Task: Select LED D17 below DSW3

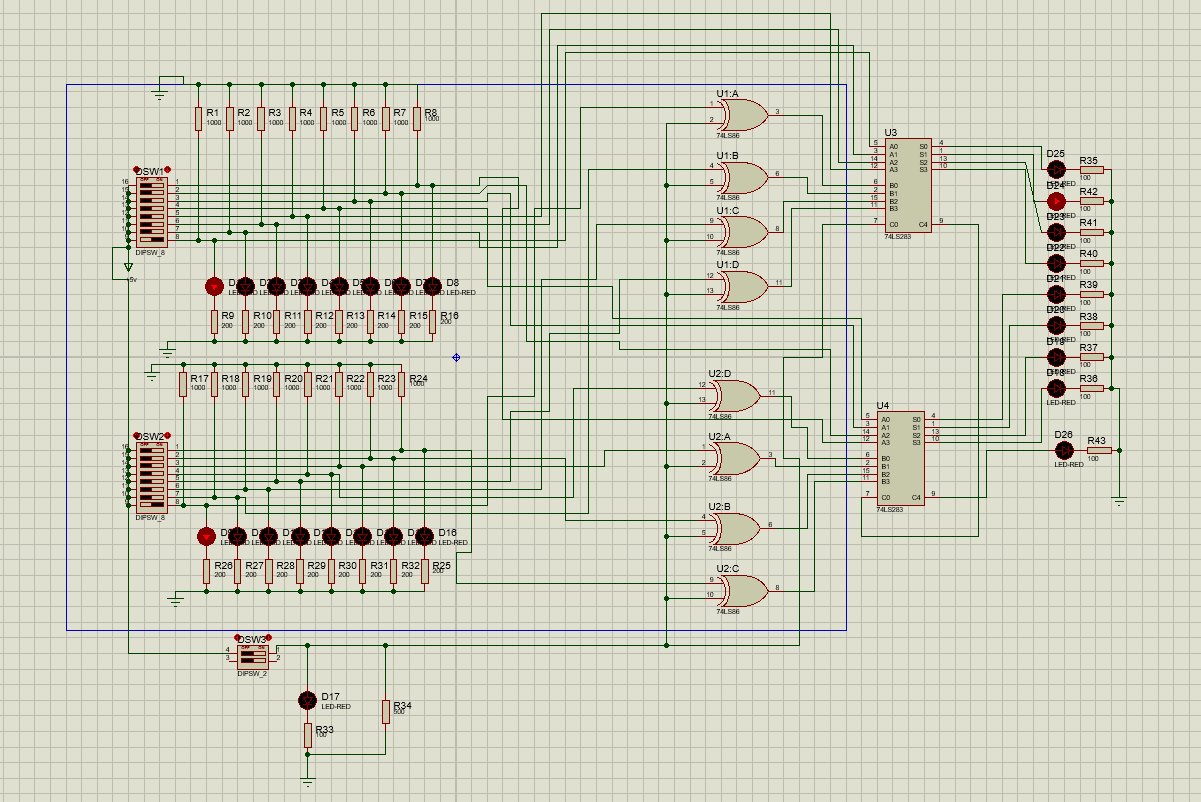Action: click(308, 699)
